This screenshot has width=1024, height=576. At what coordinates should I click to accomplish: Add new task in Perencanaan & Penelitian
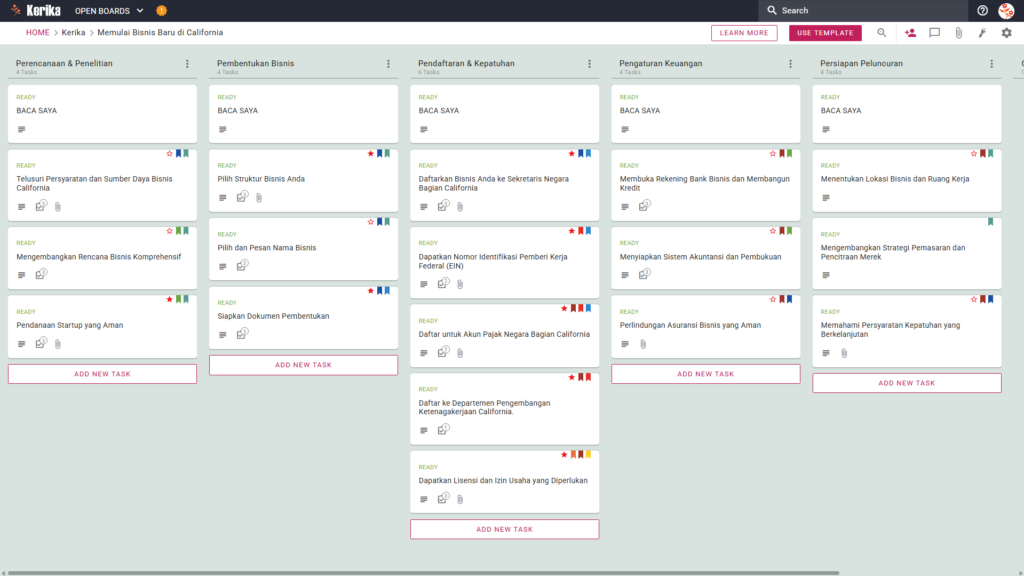pos(103,374)
